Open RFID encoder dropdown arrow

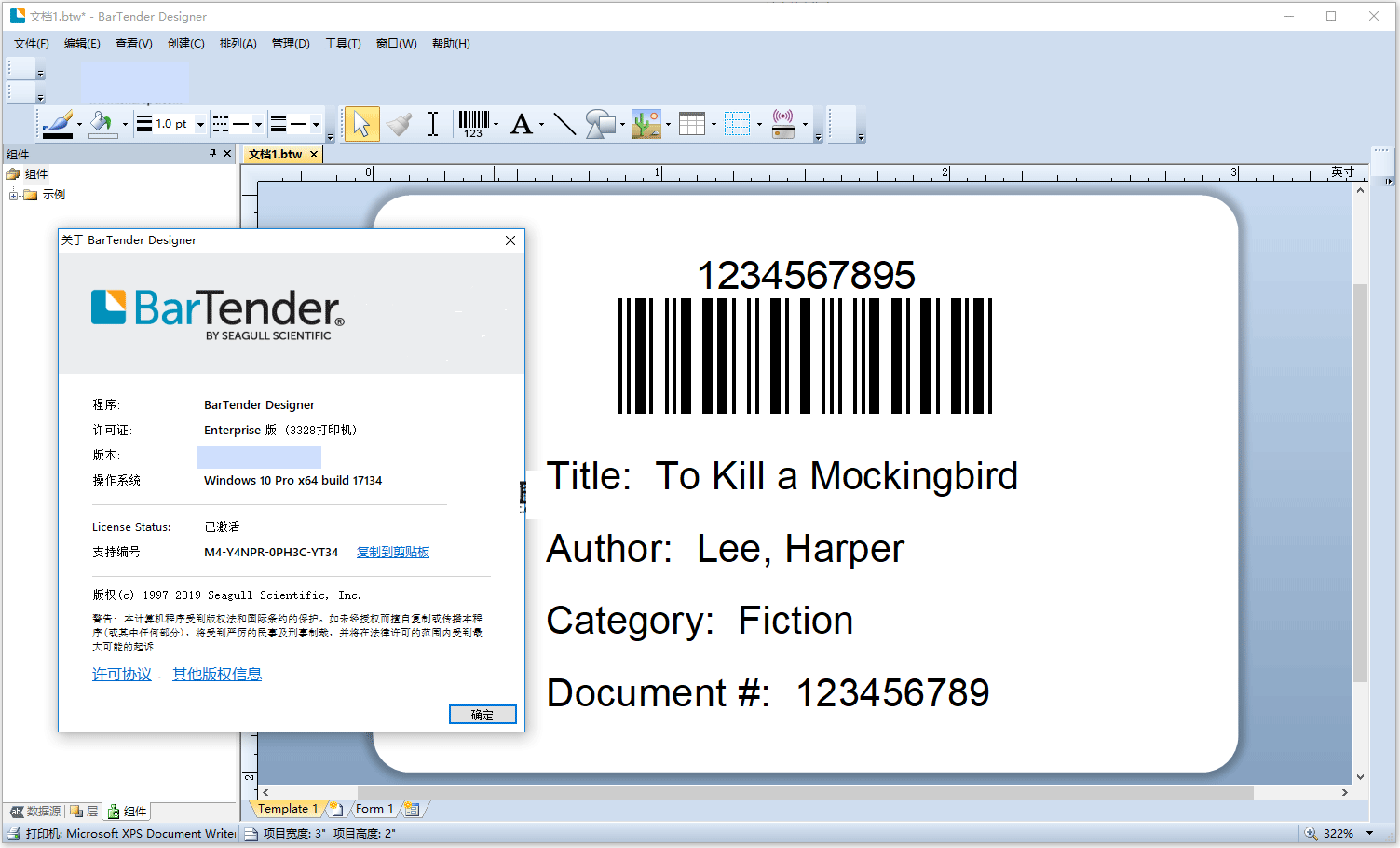805,124
